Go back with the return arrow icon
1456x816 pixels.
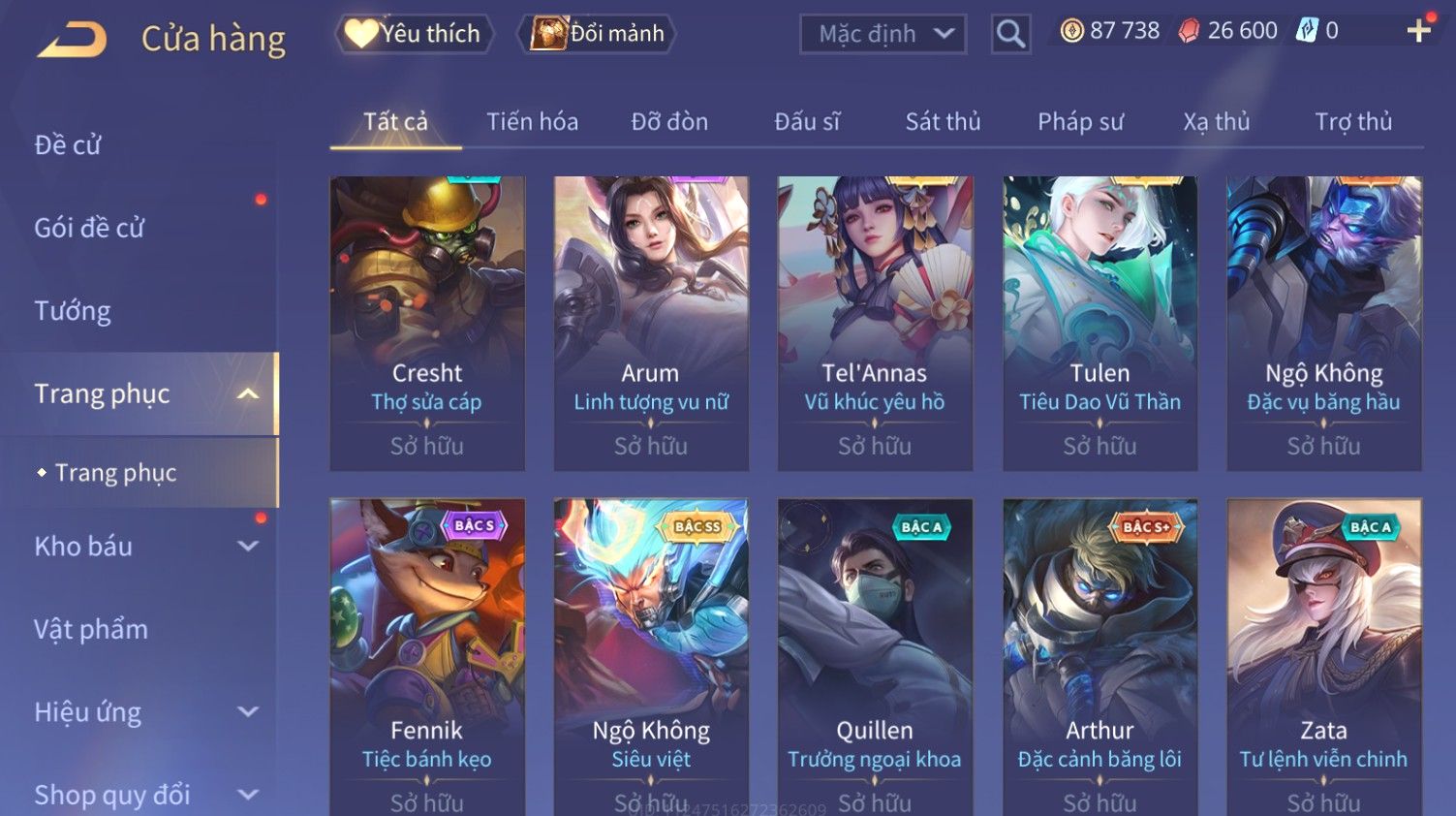pos(72,40)
